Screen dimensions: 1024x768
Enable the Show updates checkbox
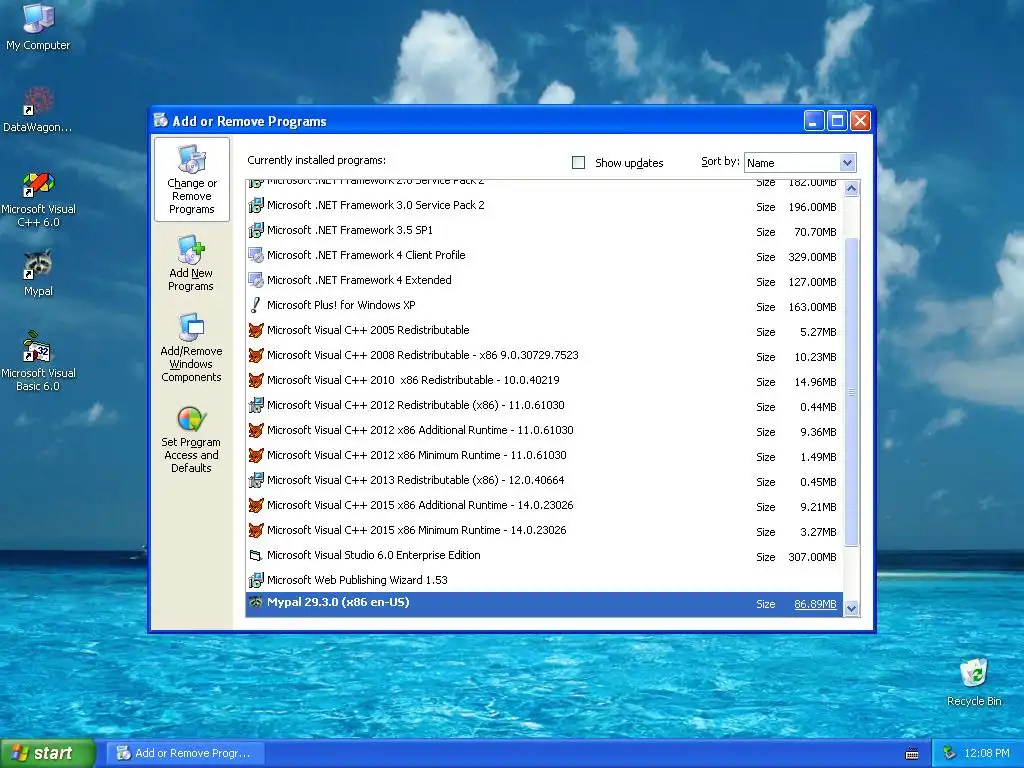coord(579,163)
